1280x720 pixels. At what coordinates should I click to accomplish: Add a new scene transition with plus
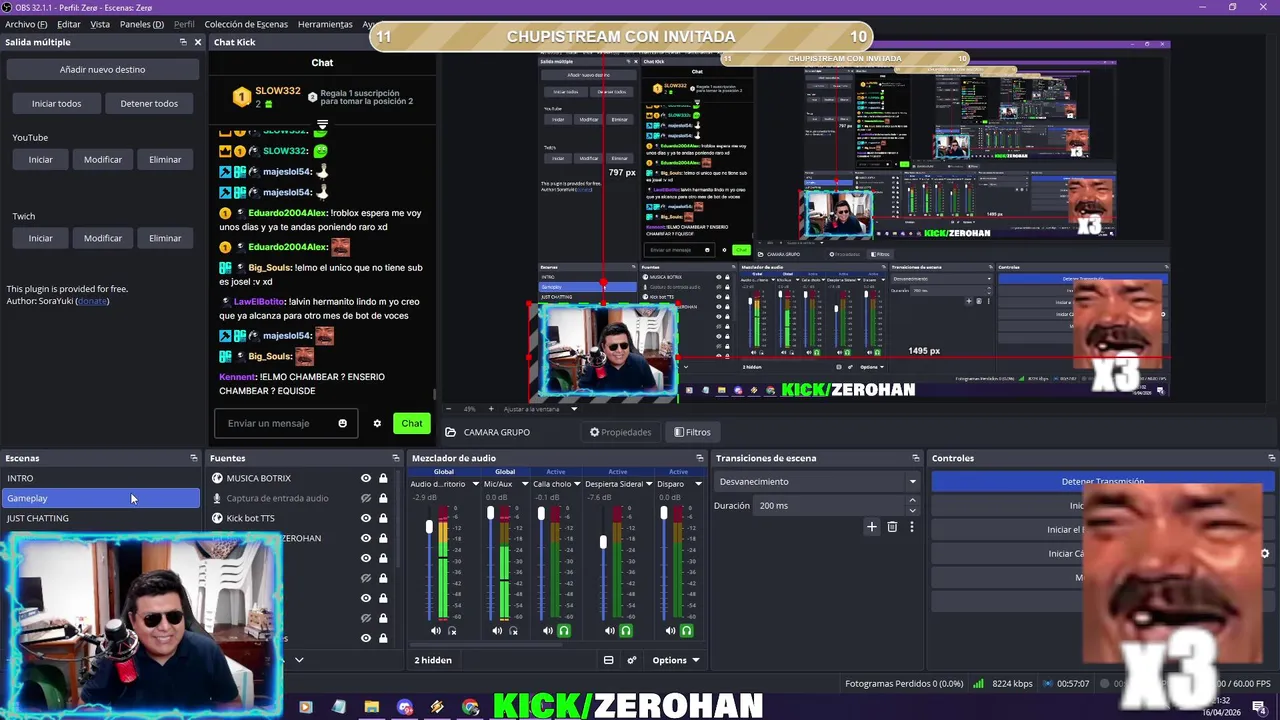872,527
